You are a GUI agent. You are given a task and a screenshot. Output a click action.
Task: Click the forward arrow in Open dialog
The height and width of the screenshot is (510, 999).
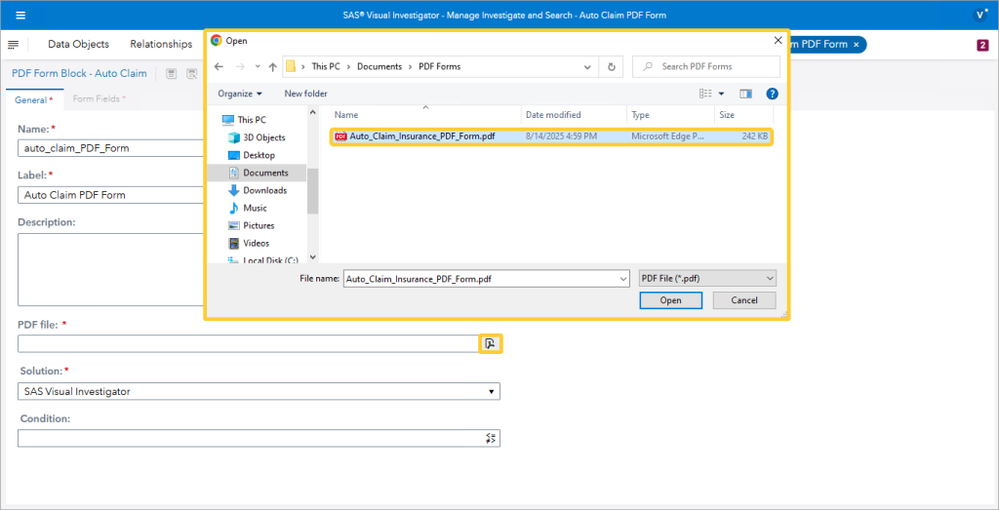tap(240, 66)
